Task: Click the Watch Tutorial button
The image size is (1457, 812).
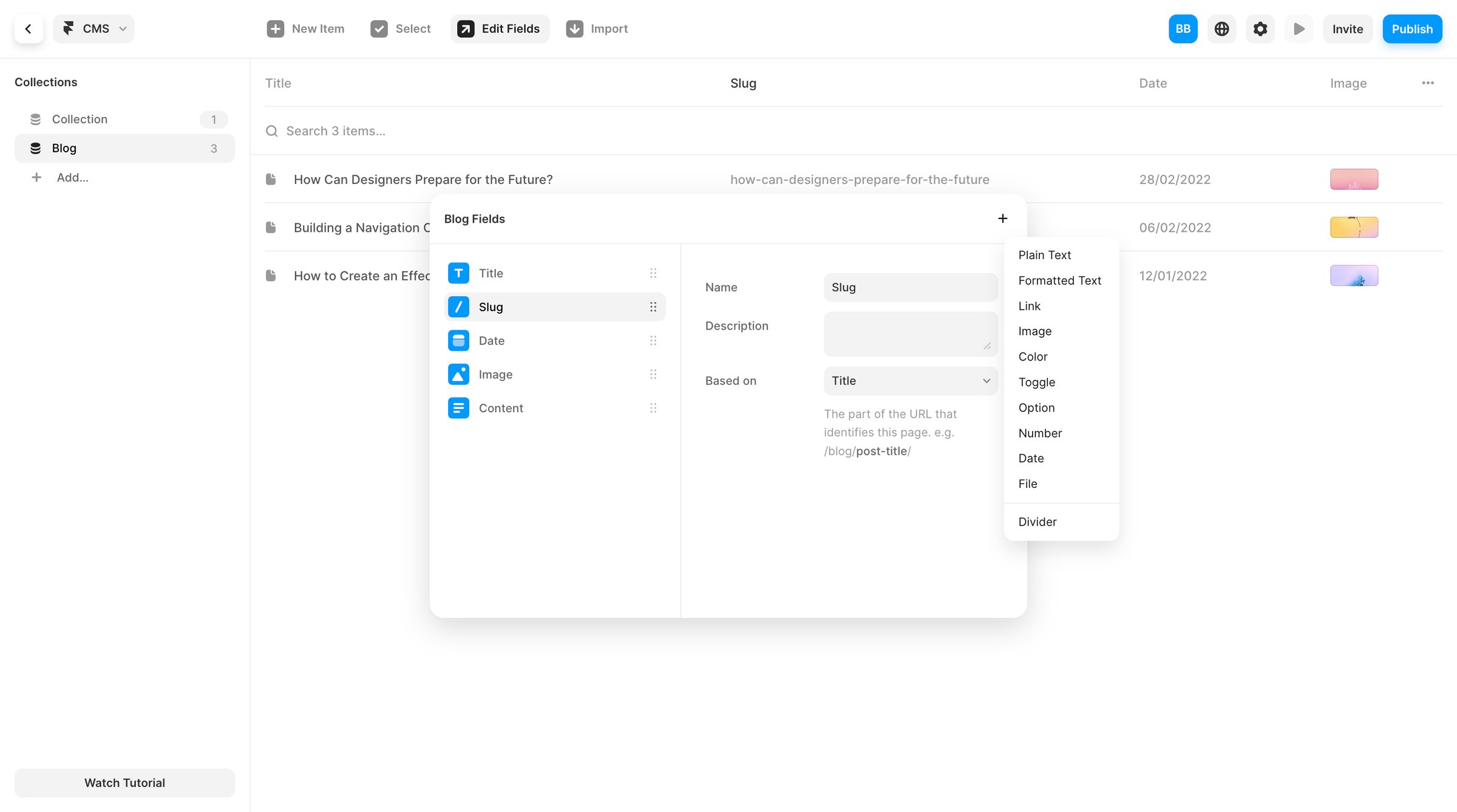Action: pyautogui.click(x=124, y=783)
